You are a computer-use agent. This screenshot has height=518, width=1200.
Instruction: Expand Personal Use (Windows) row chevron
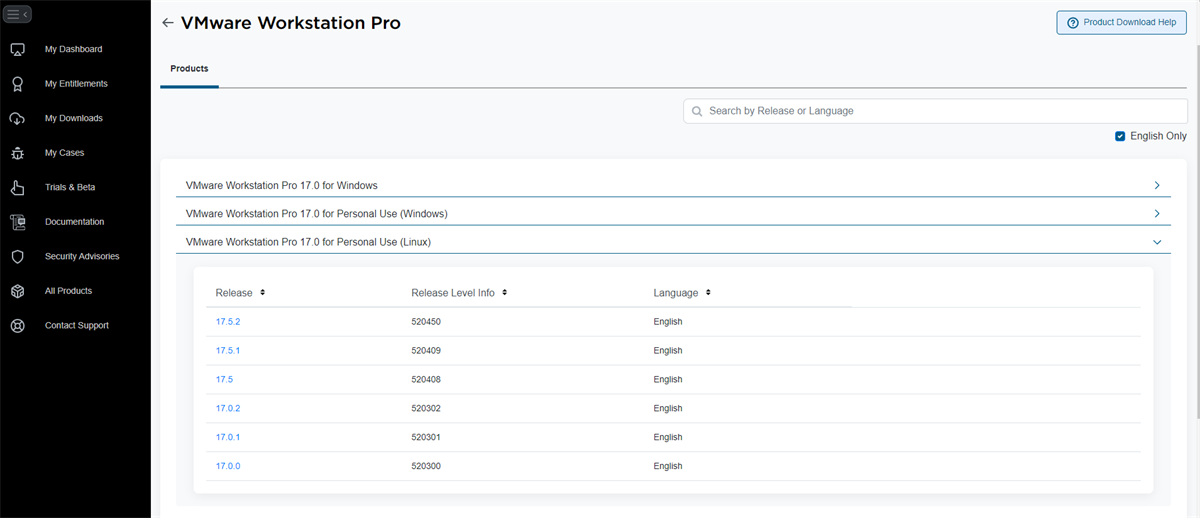[x=1157, y=214]
